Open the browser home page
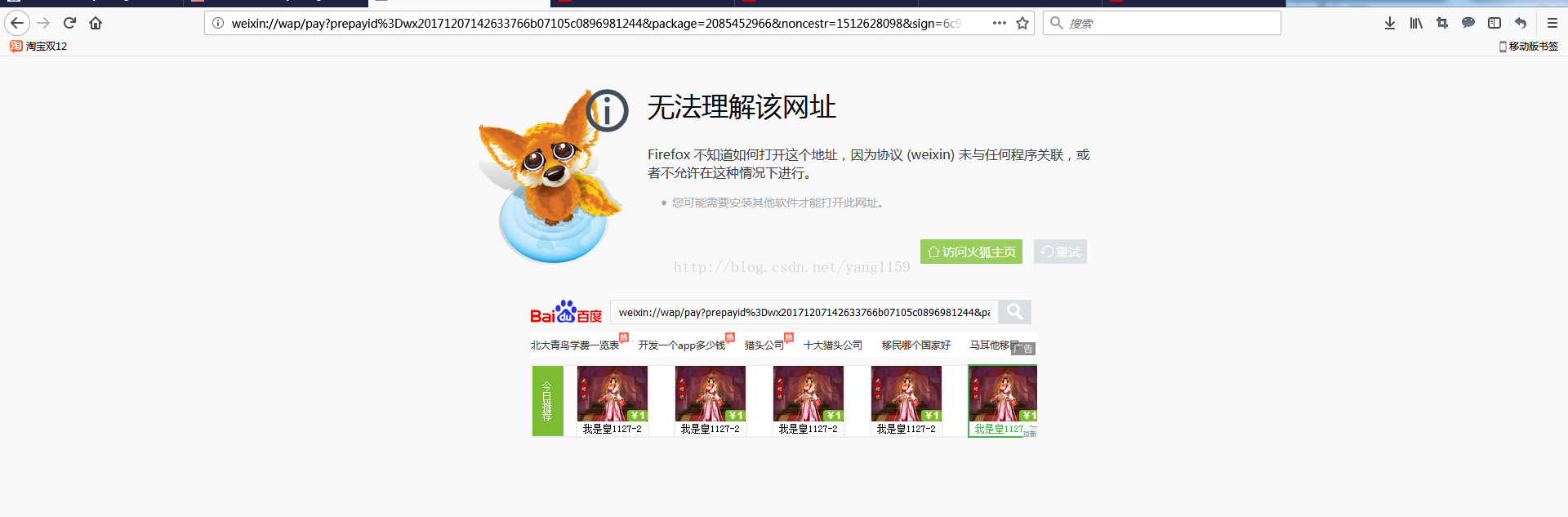The image size is (1568, 517). click(x=96, y=23)
